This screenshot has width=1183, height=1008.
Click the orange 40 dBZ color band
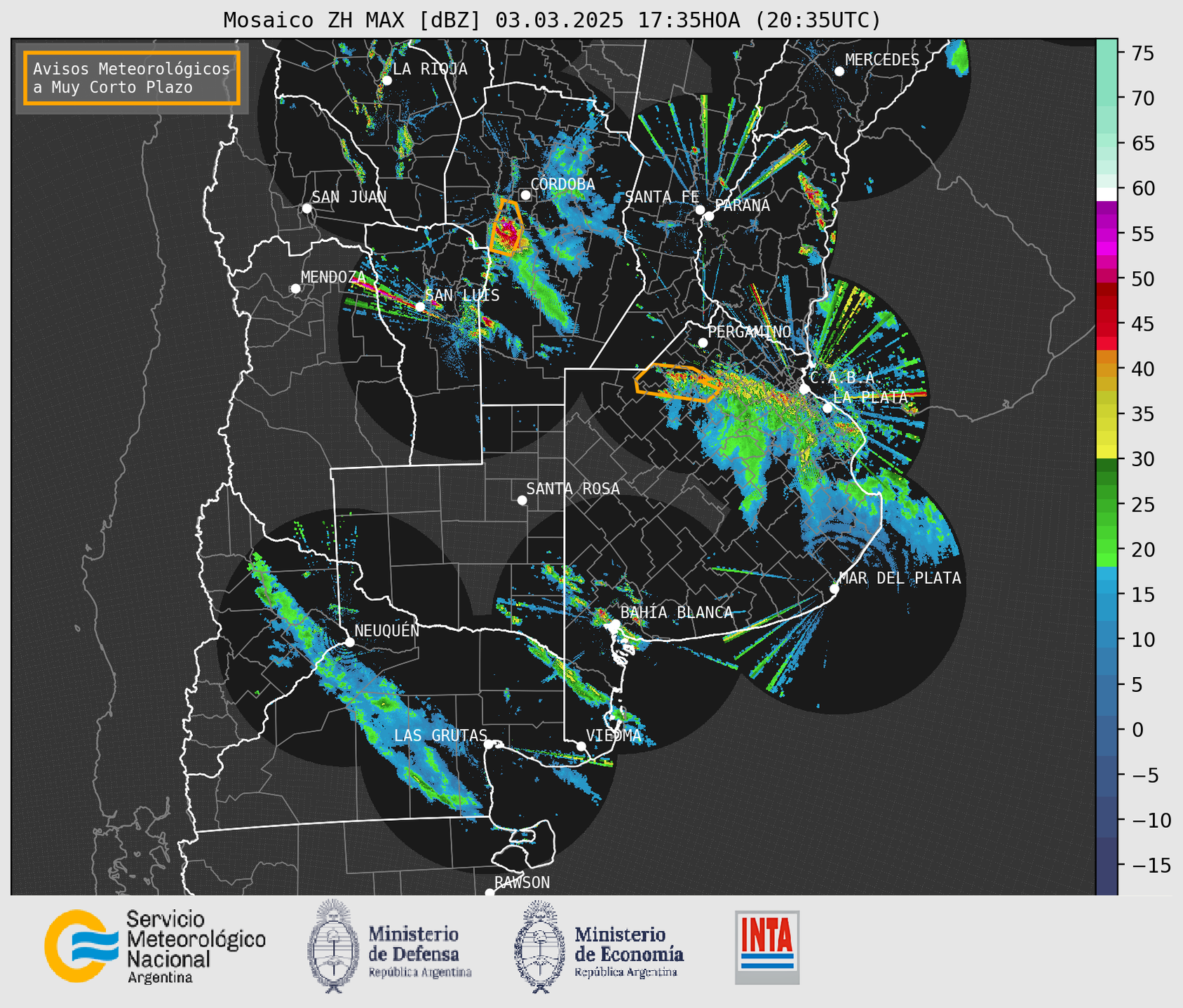(x=1107, y=369)
